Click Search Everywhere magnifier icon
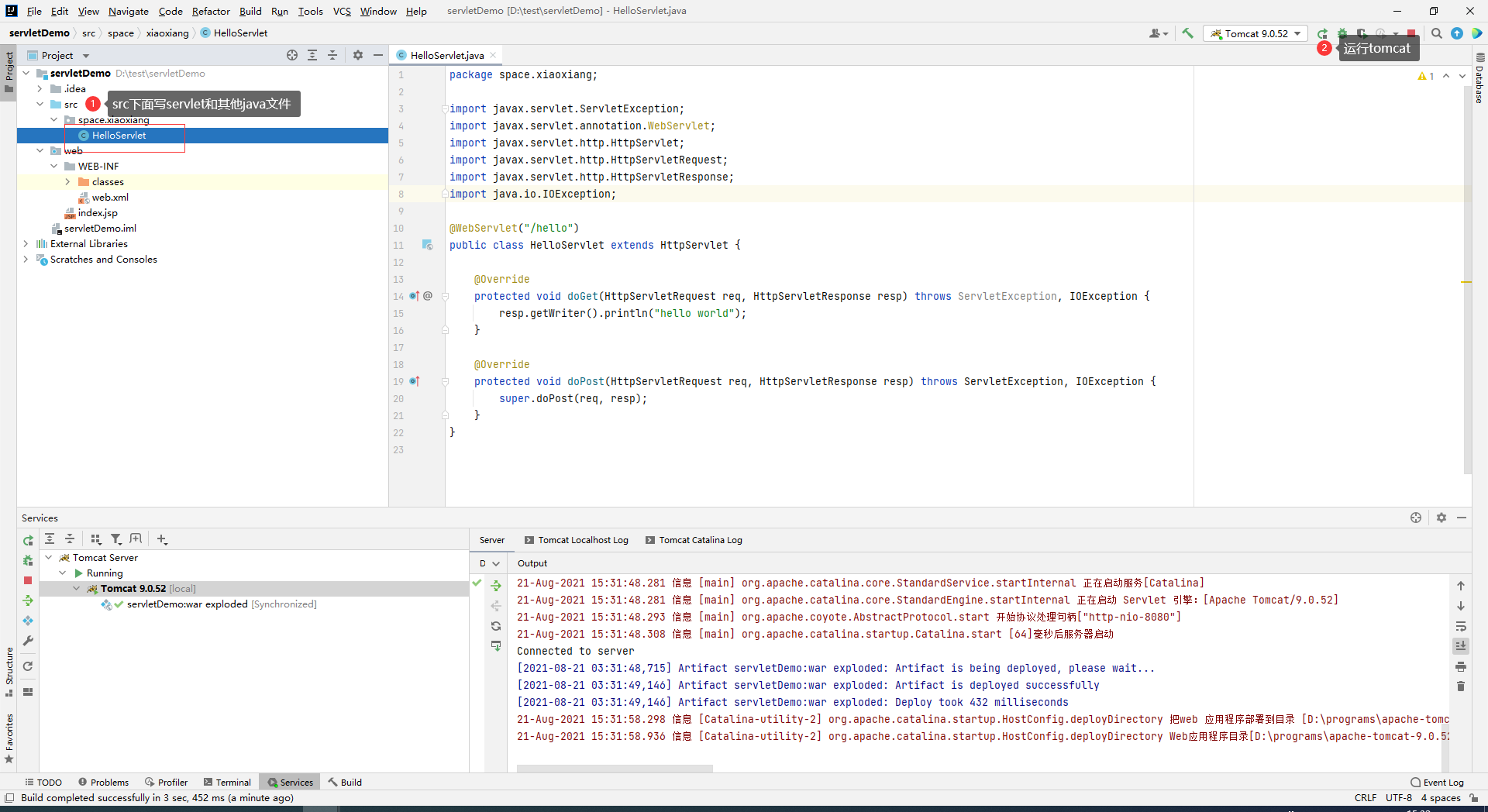This screenshot has height=812, width=1488. 1436,33
